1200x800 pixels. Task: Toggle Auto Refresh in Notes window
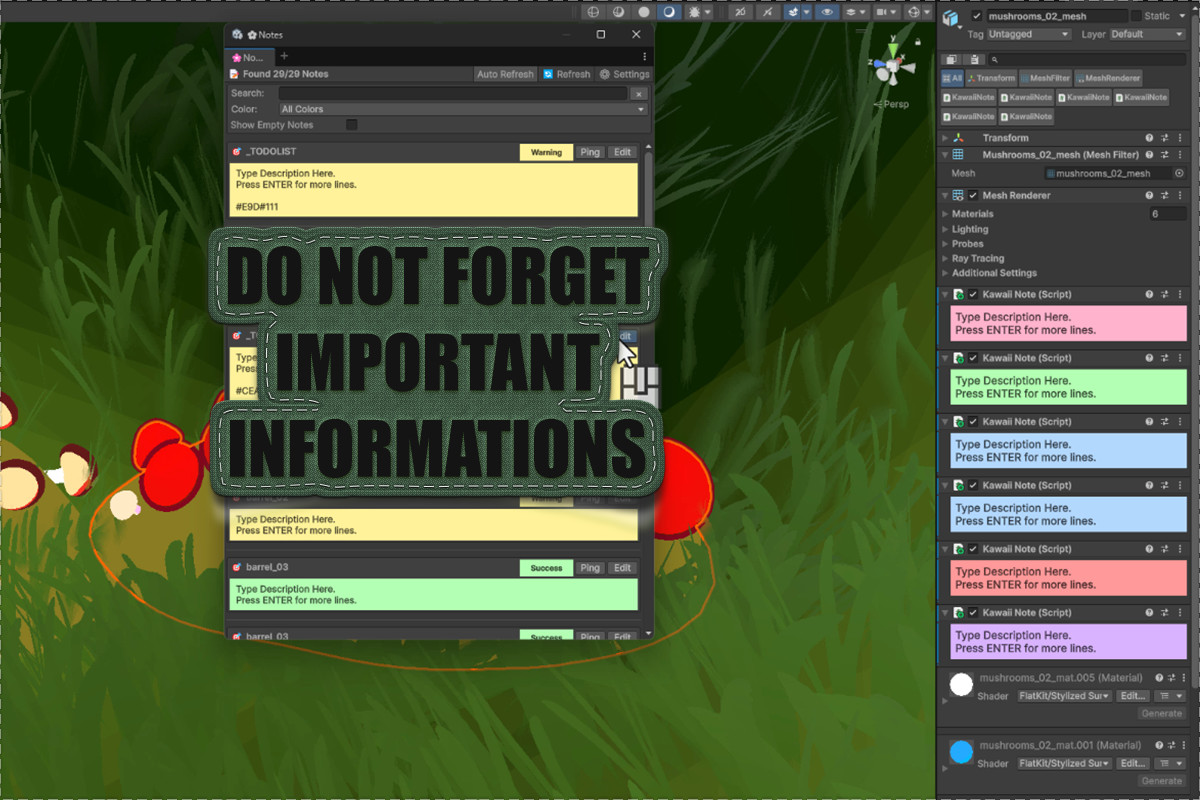pos(505,74)
